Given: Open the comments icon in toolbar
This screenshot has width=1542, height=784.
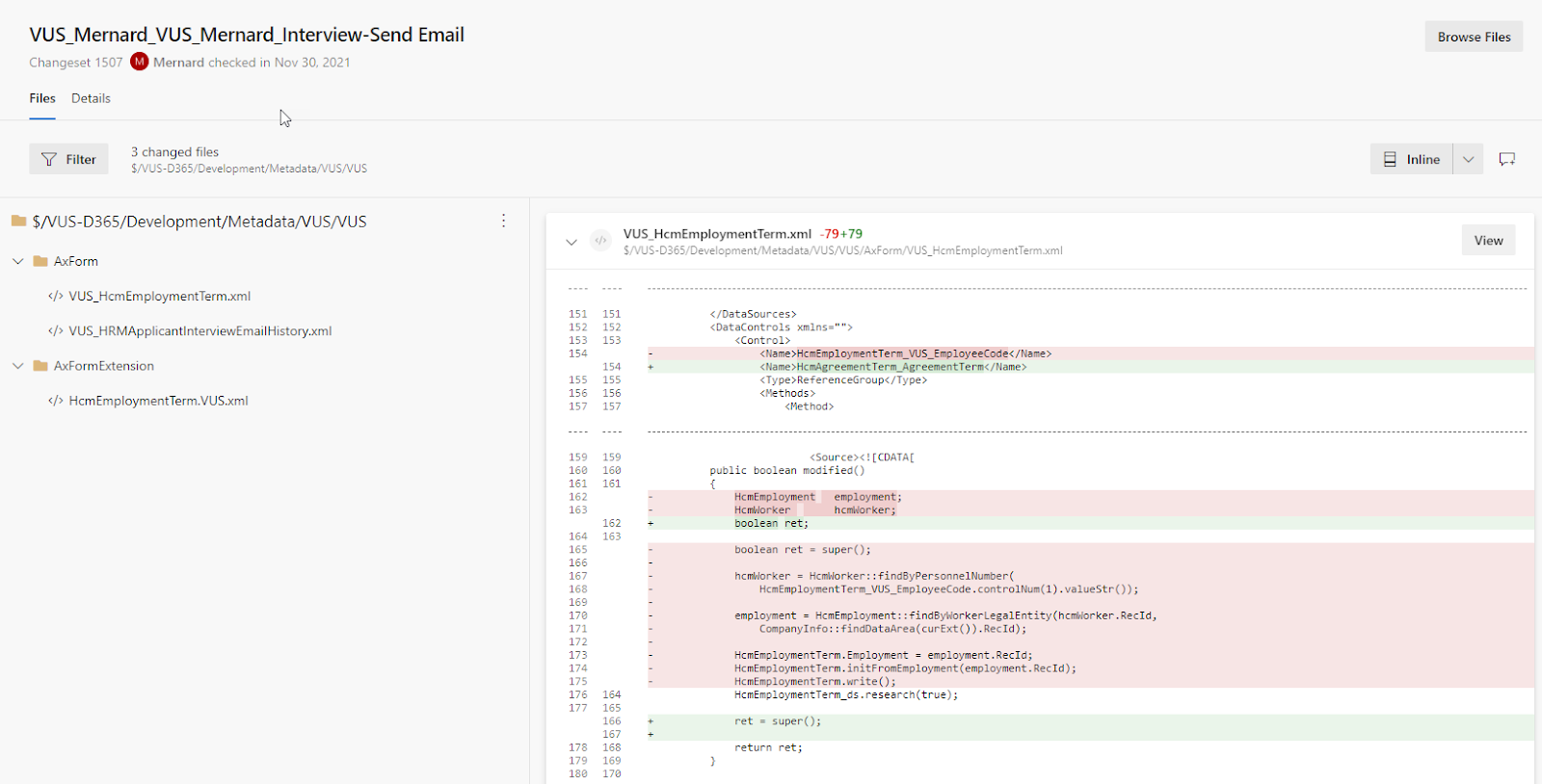Looking at the screenshot, I should [x=1507, y=159].
